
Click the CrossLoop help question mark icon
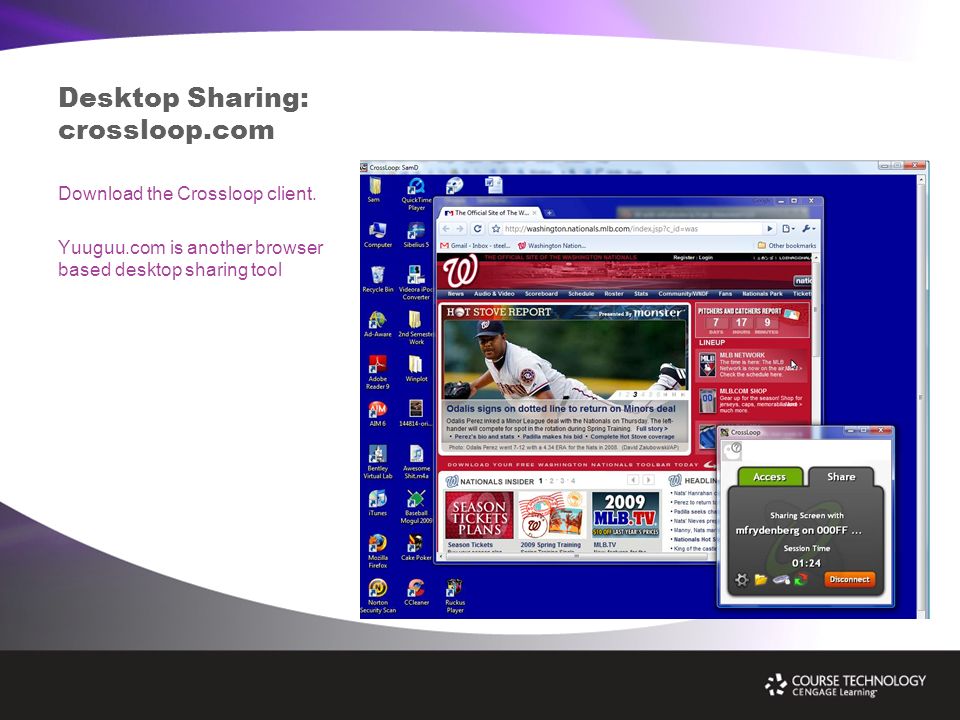coord(736,448)
